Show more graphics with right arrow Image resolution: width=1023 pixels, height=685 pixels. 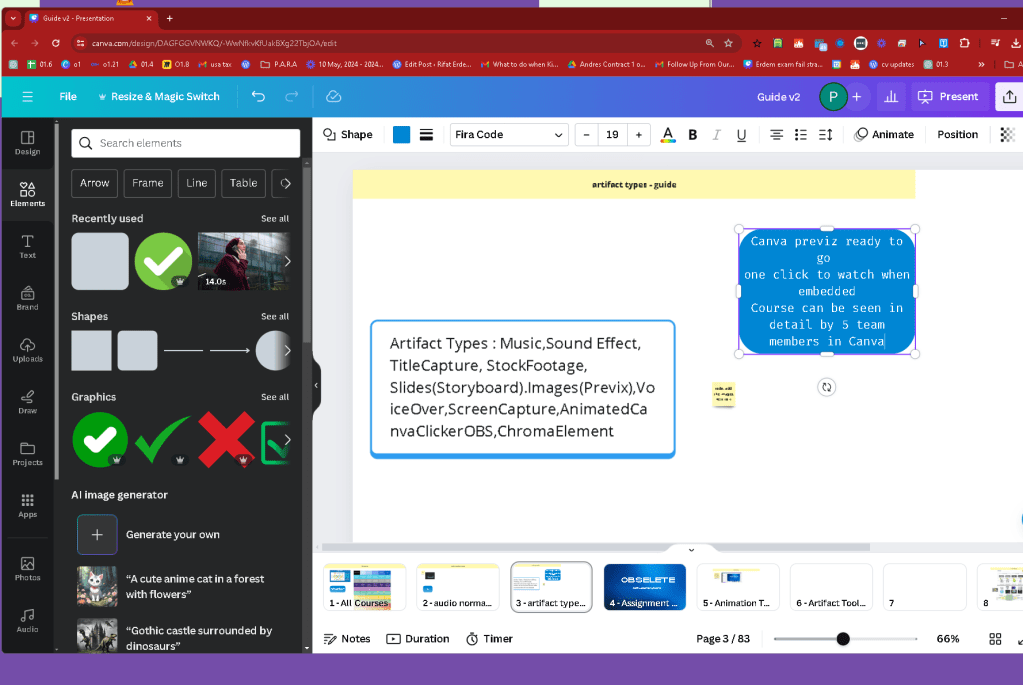pos(287,439)
